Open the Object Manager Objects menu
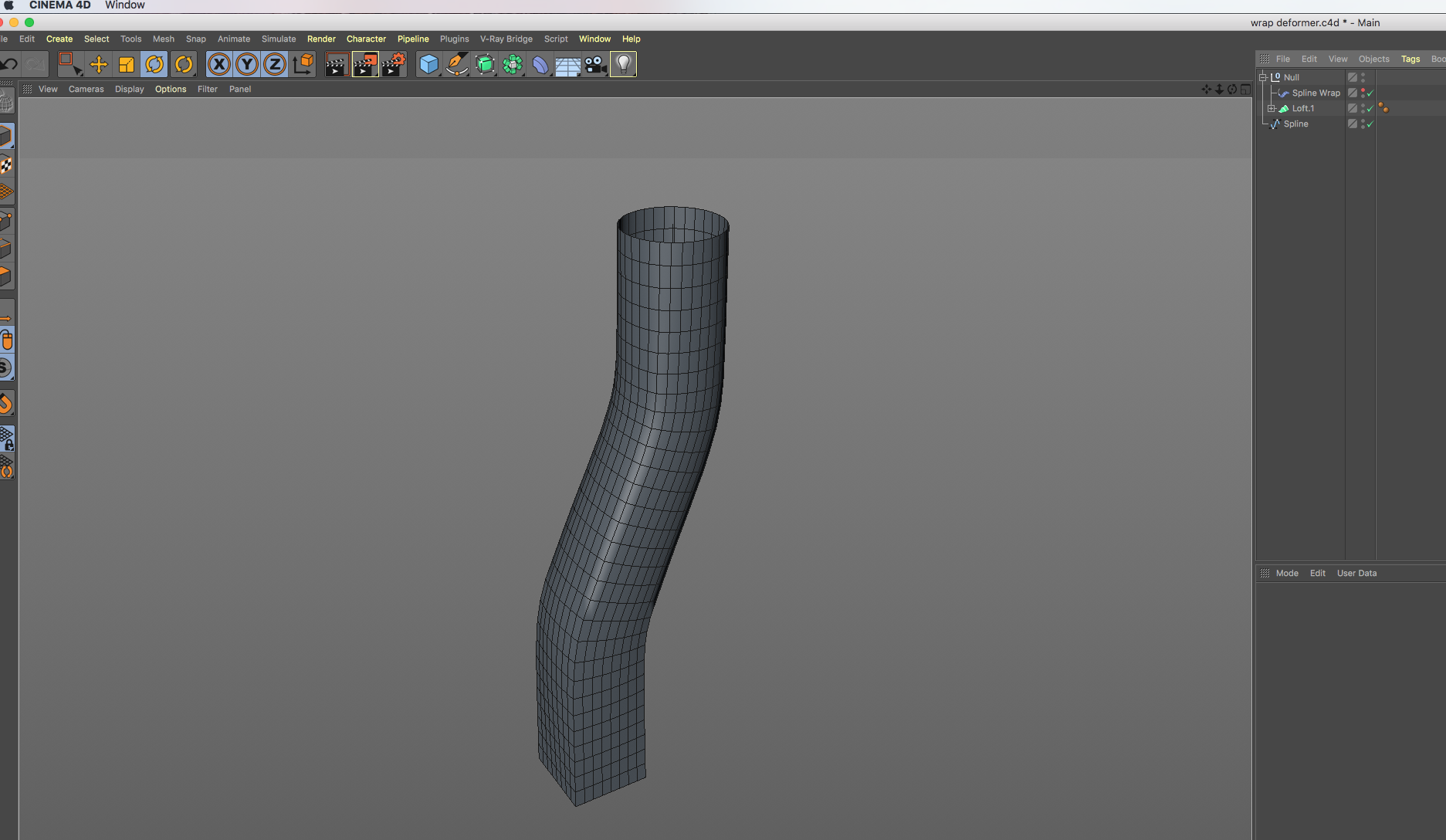Viewport: 1446px width, 840px height. (x=1373, y=59)
